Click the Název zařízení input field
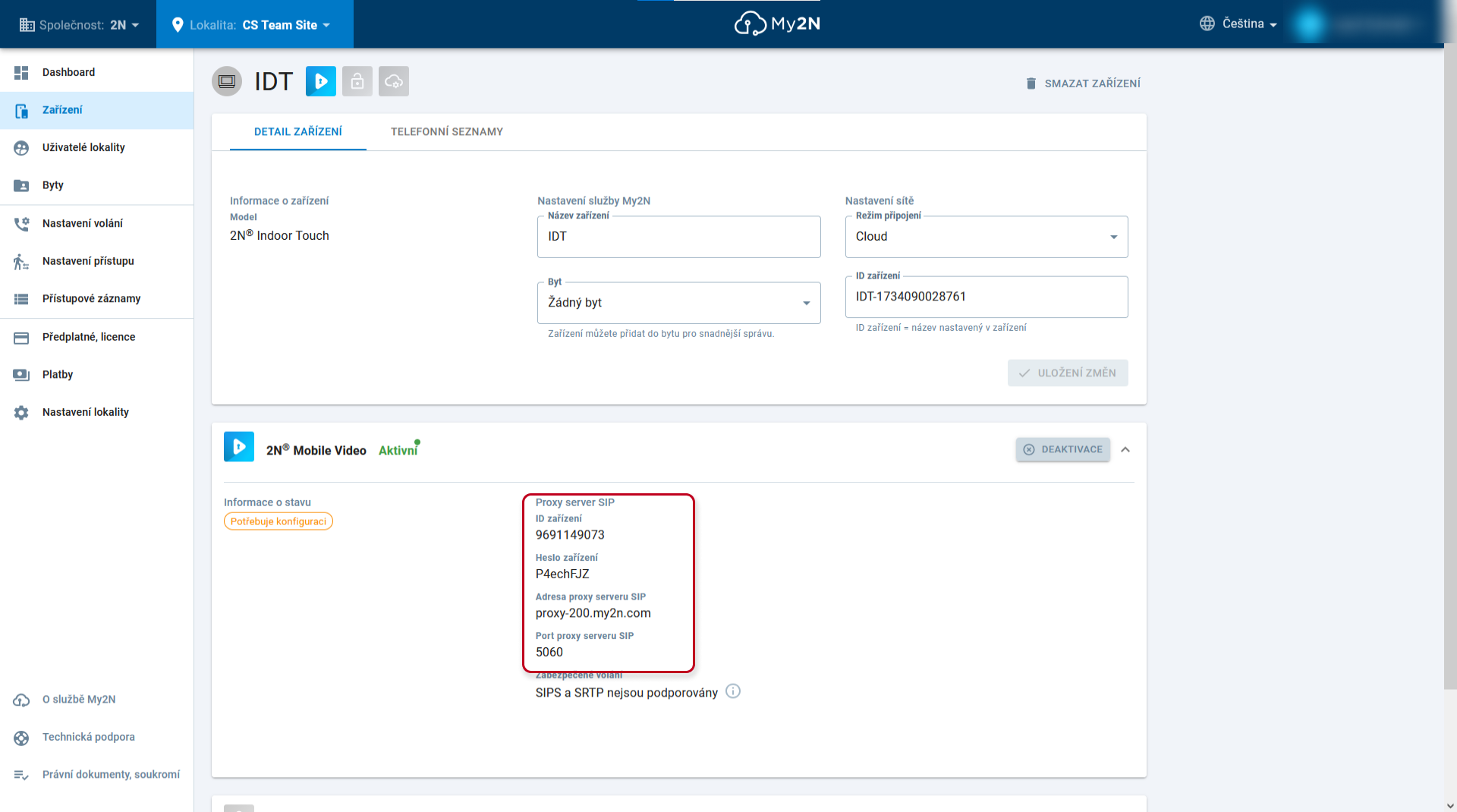The image size is (1457, 812). (679, 237)
